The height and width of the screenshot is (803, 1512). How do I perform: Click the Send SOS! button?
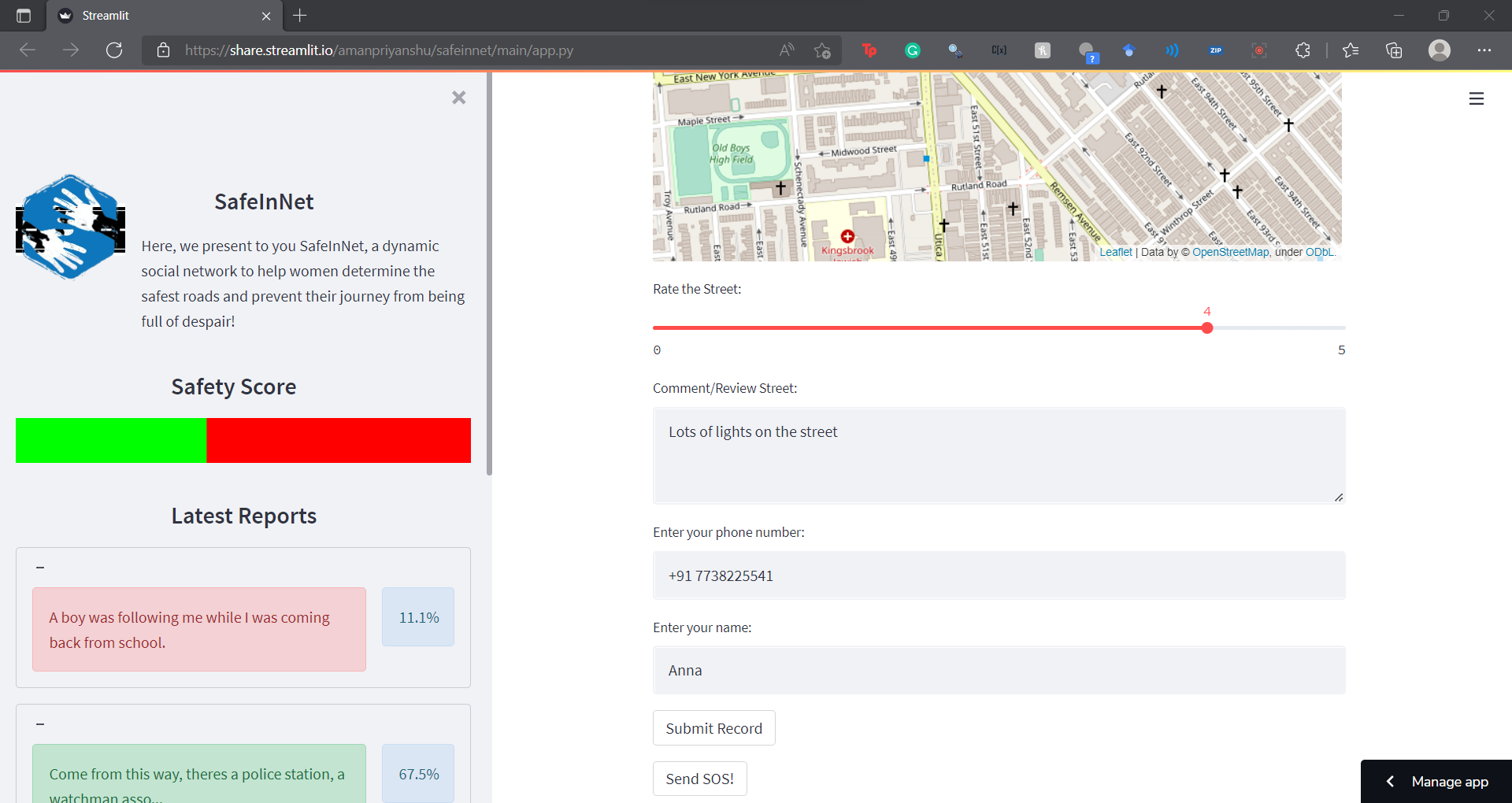click(x=700, y=779)
